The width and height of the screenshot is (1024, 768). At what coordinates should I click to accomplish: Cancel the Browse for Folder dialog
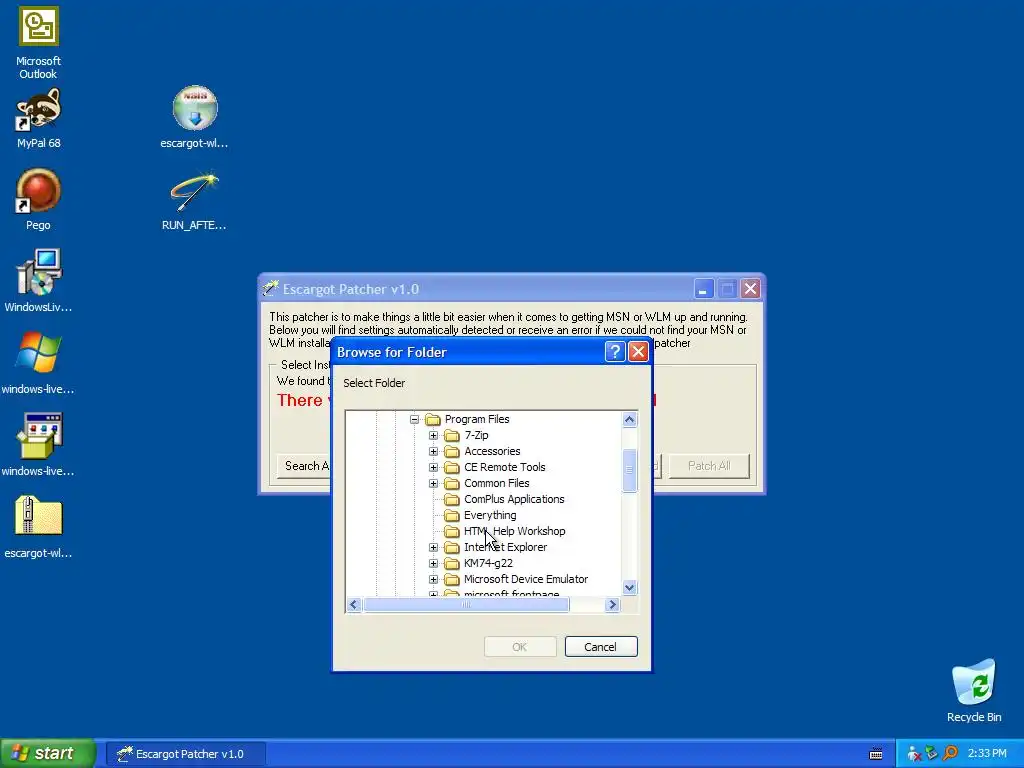click(601, 647)
